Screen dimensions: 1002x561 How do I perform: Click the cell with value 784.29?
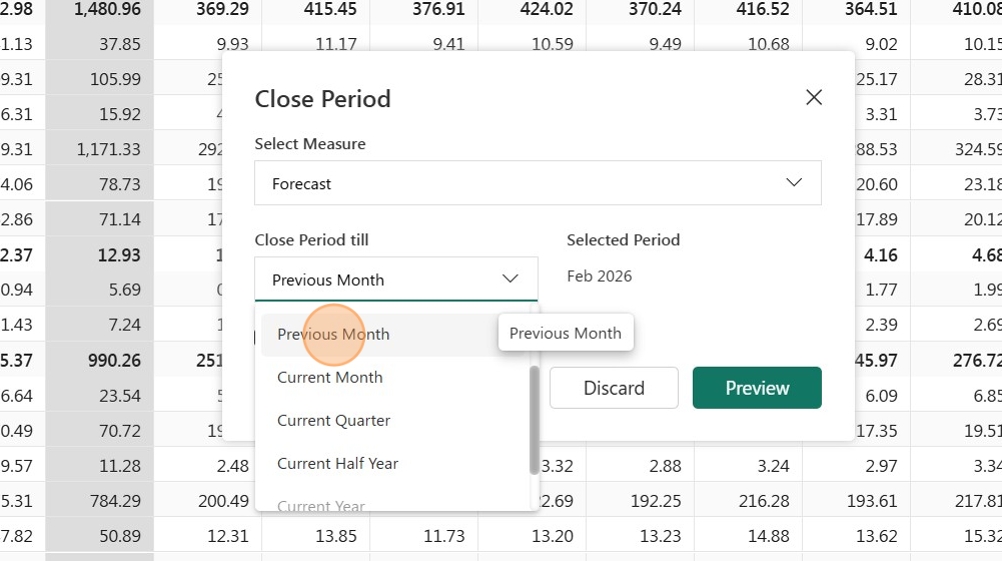(100, 501)
